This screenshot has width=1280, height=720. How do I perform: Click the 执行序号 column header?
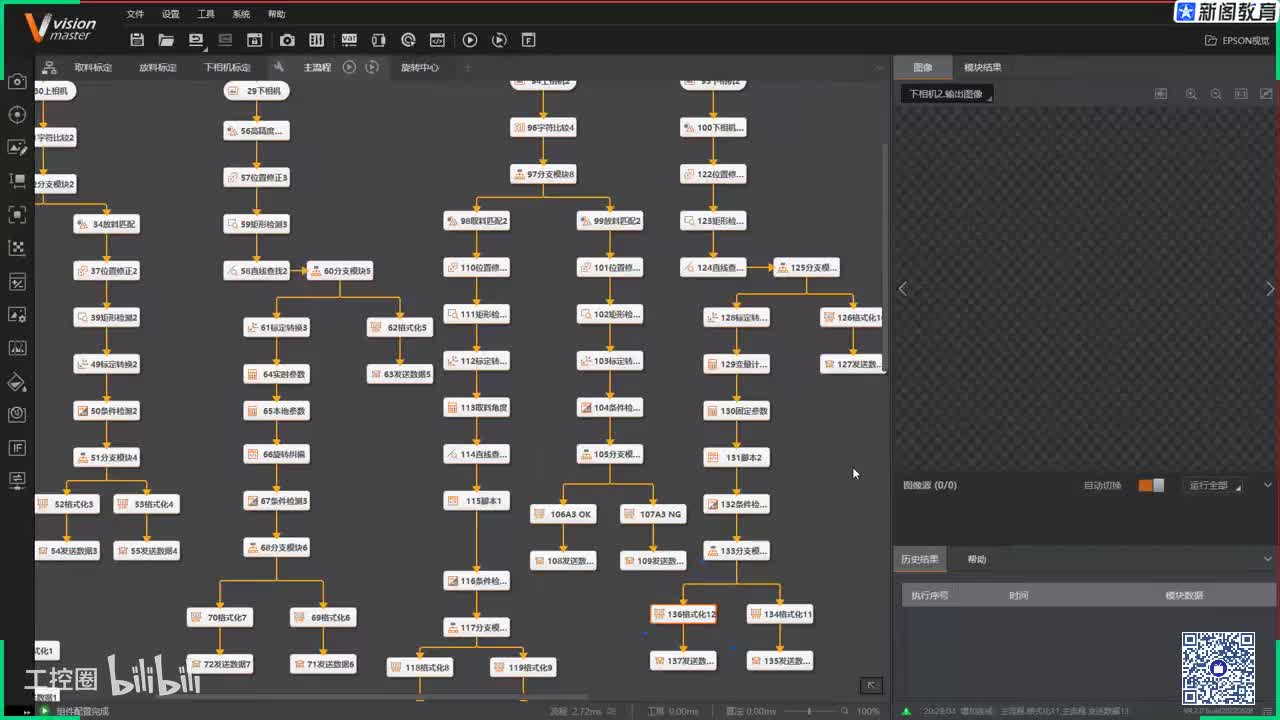coord(929,595)
